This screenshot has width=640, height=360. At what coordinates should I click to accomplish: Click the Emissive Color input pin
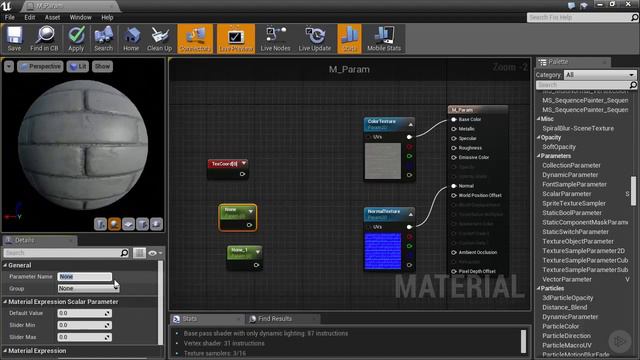pos(453,157)
